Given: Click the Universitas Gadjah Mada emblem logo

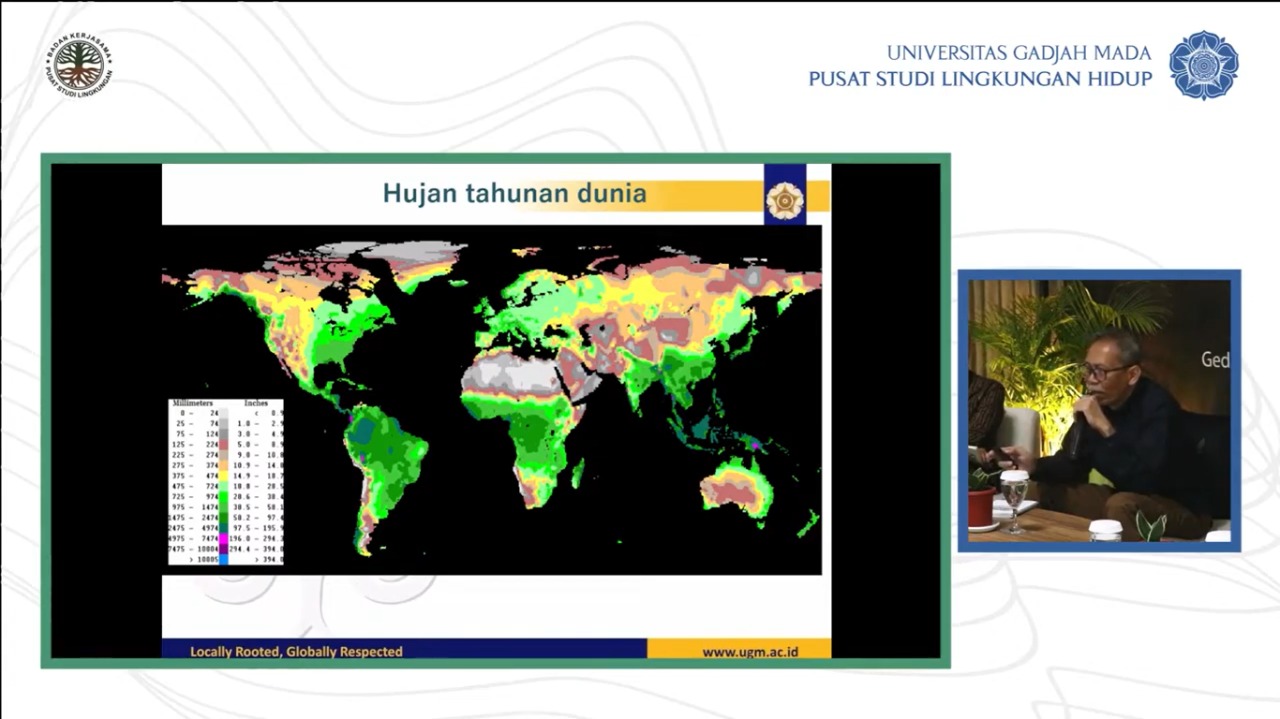Looking at the screenshot, I should click(1203, 65).
